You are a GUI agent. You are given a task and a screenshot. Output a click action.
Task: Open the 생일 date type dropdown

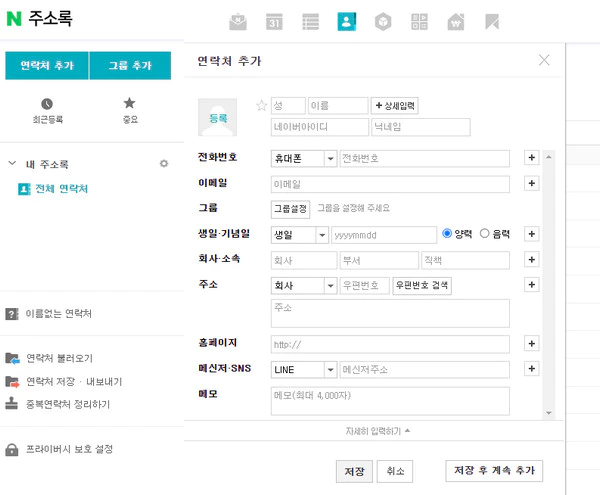click(x=300, y=234)
